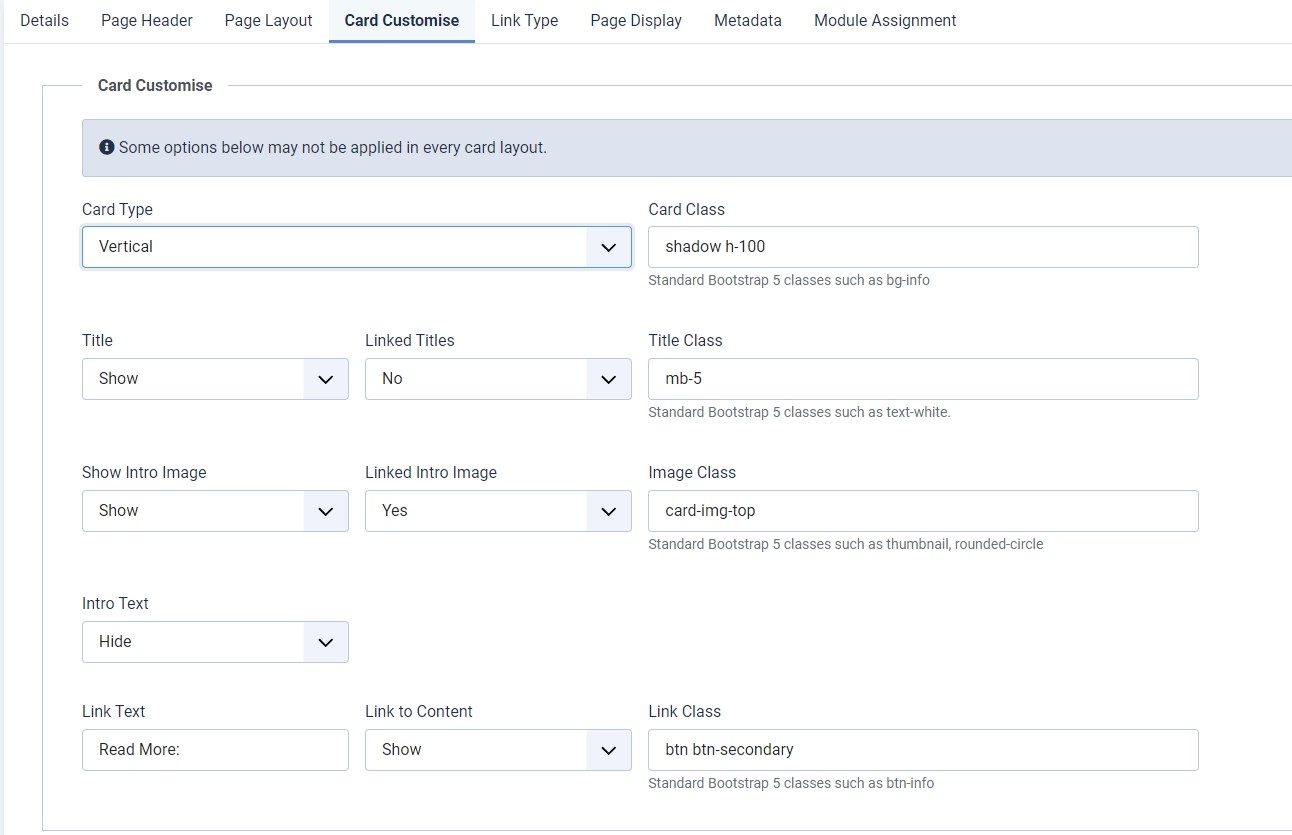1292x835 pixels.
Task: Switch to the Details tab
Action: (x=44, y=20)
